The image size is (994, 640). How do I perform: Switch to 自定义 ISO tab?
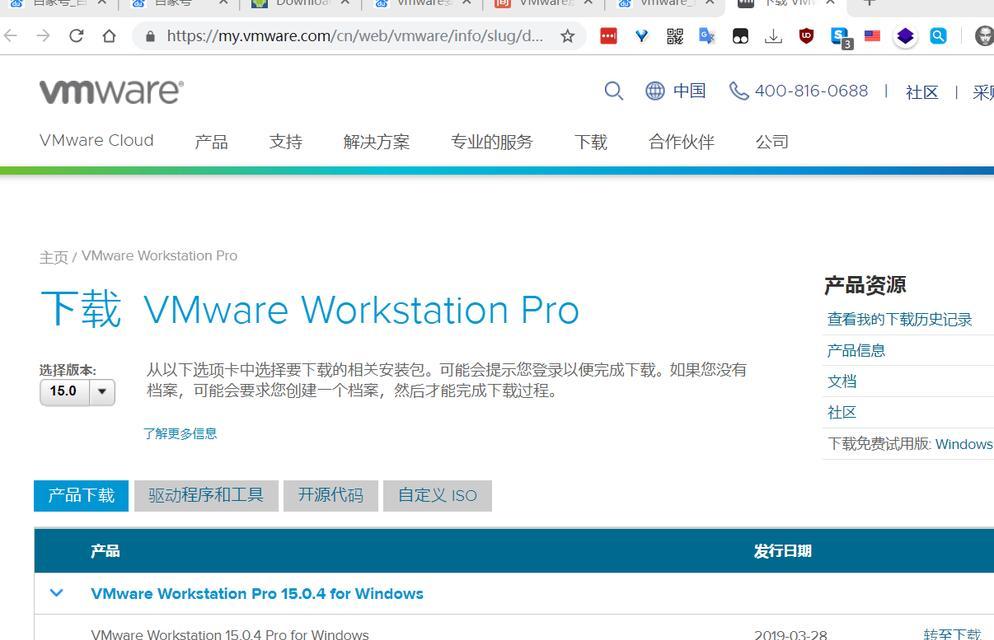point(437,496)
